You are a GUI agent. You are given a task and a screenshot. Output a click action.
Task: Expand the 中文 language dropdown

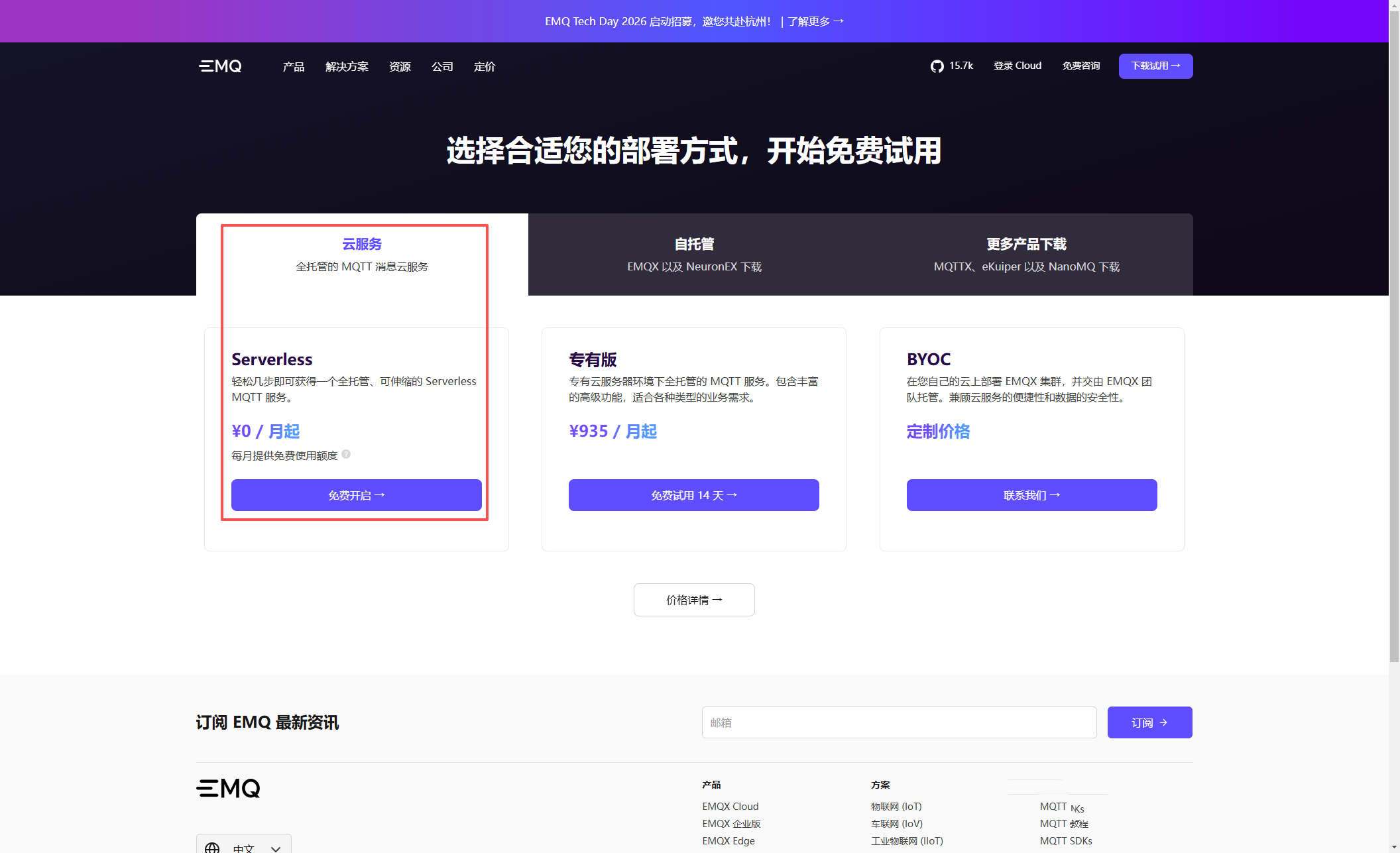click(x=243, y=846)
